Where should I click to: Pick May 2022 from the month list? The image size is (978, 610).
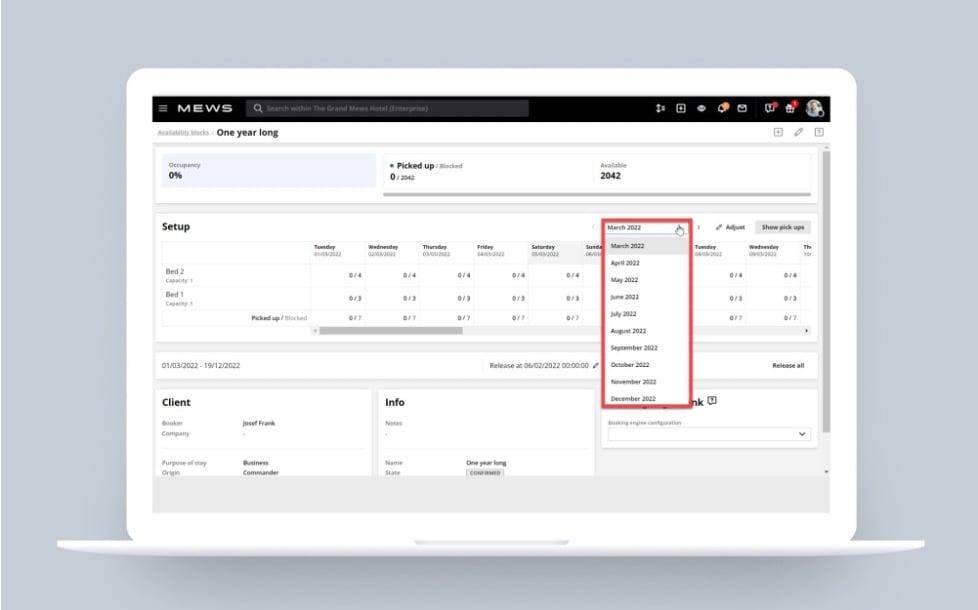624,280
